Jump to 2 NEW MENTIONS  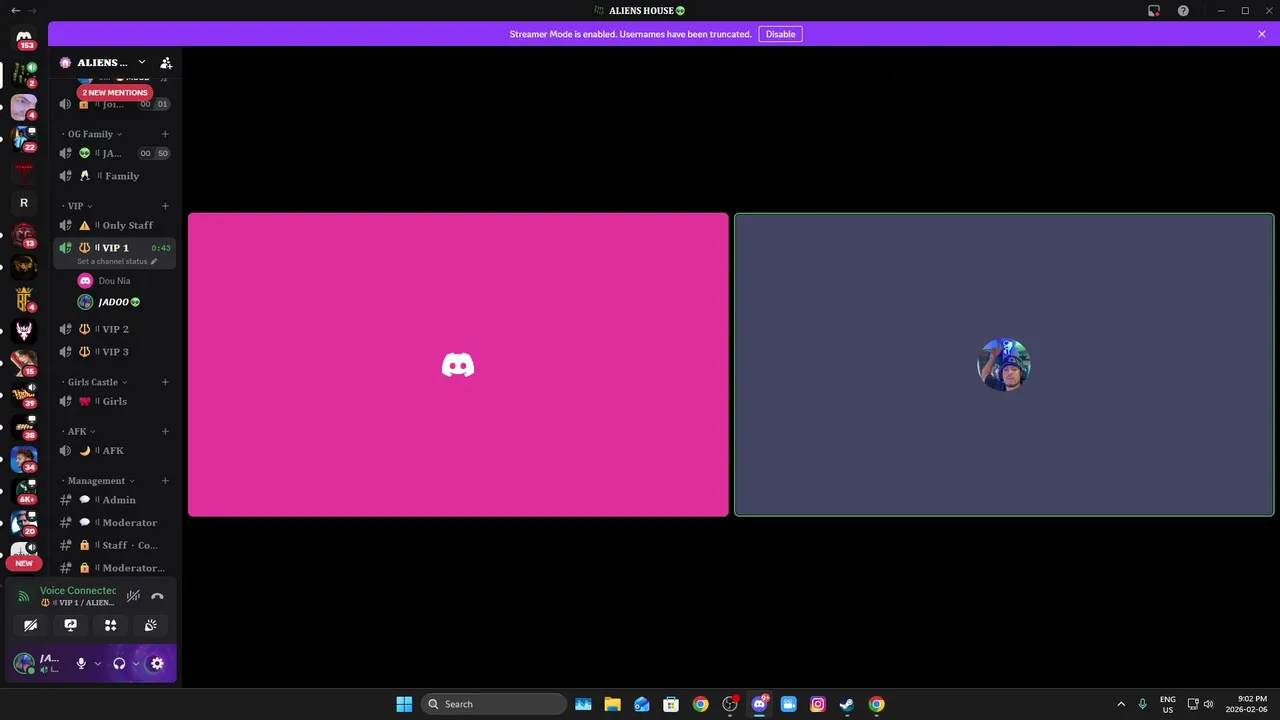[115, 92]
